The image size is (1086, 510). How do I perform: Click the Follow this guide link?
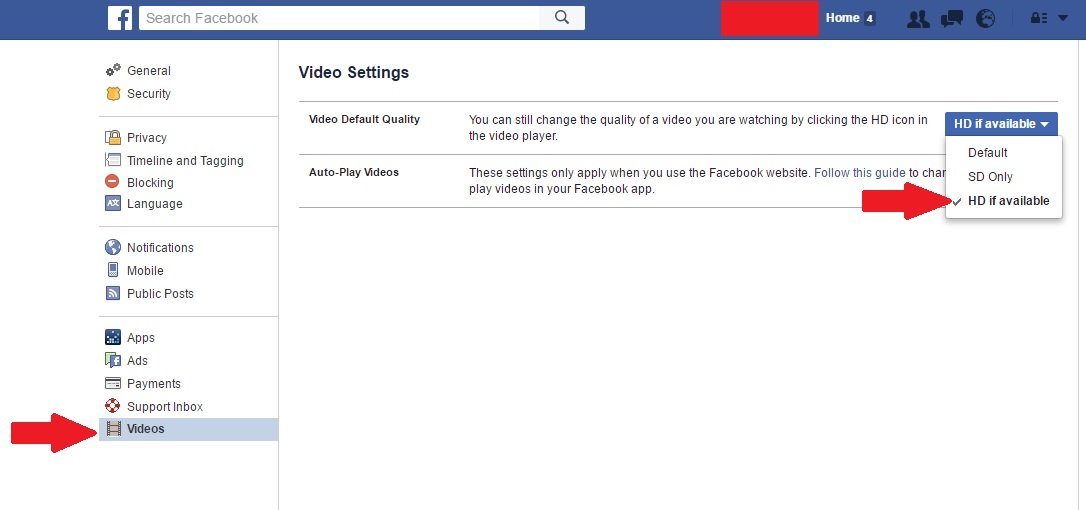coord(859,173)
